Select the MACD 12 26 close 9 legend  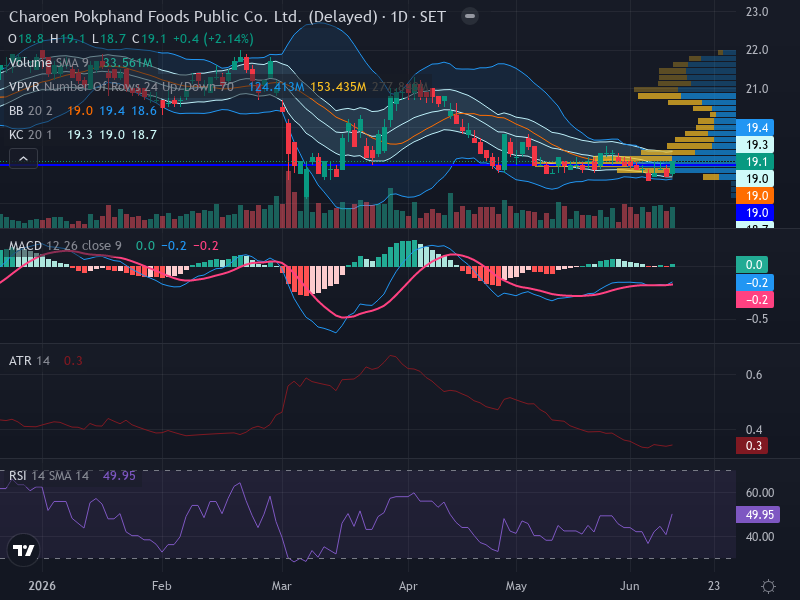(65, 246)
